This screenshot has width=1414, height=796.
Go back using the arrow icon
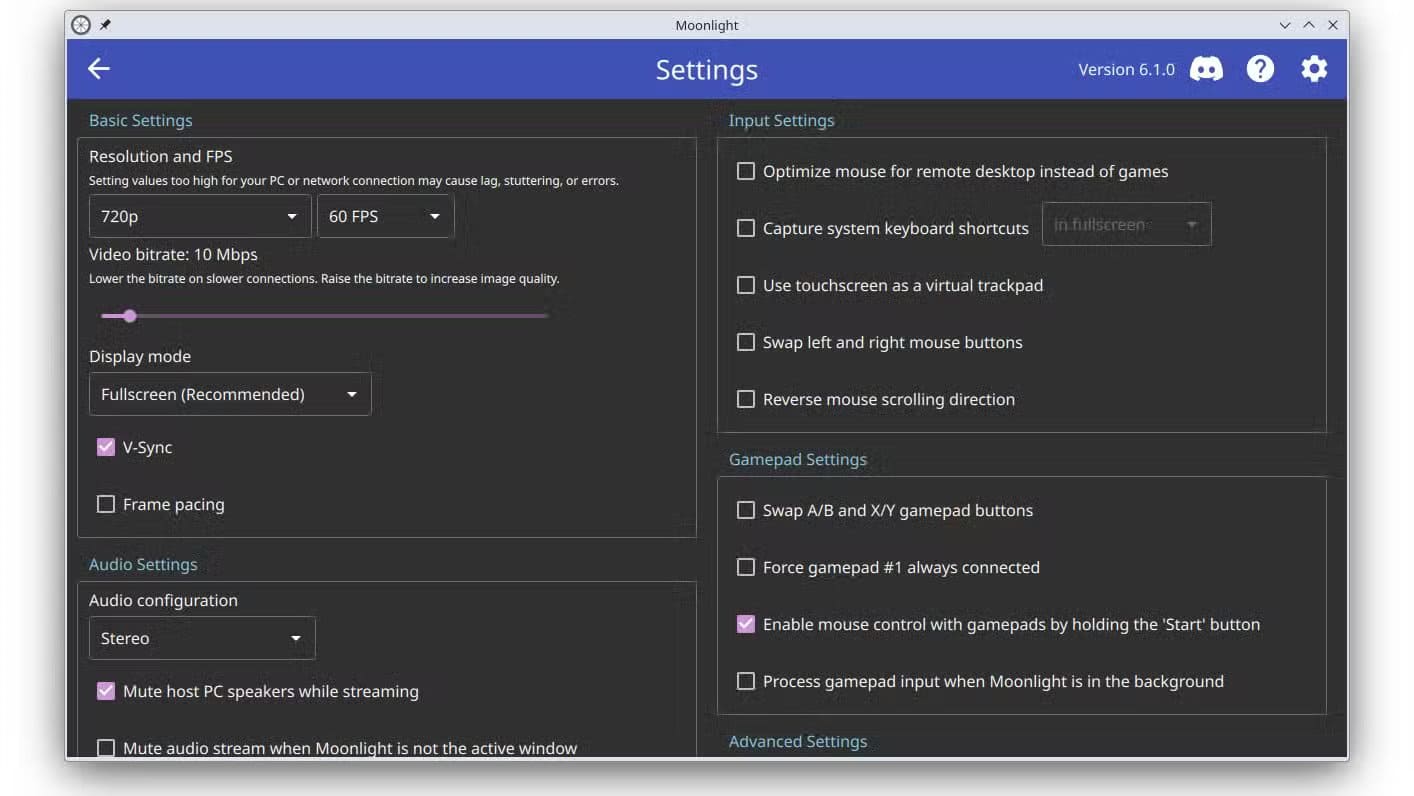click(98, 68)
